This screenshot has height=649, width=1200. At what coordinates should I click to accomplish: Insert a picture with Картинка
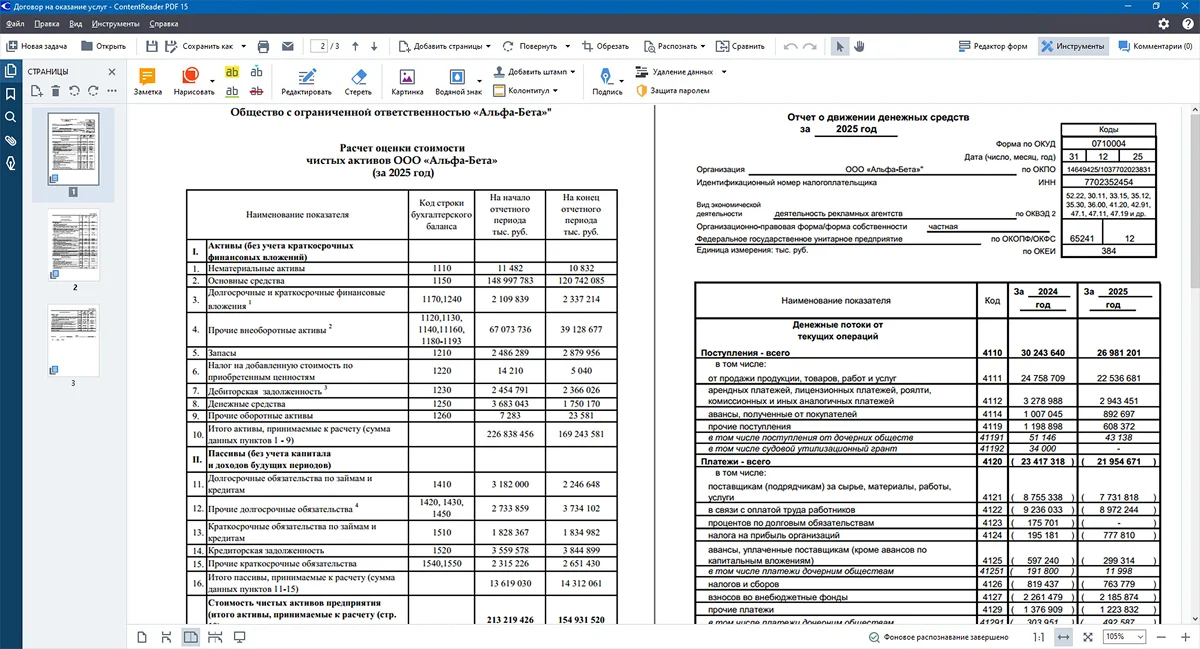click(x=407, y=81)
